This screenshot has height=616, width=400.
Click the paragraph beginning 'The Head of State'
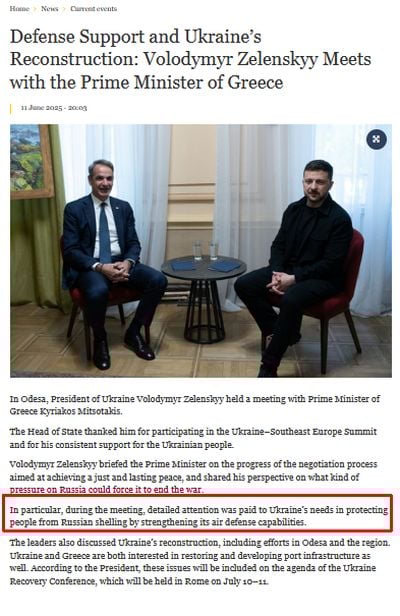193,438
